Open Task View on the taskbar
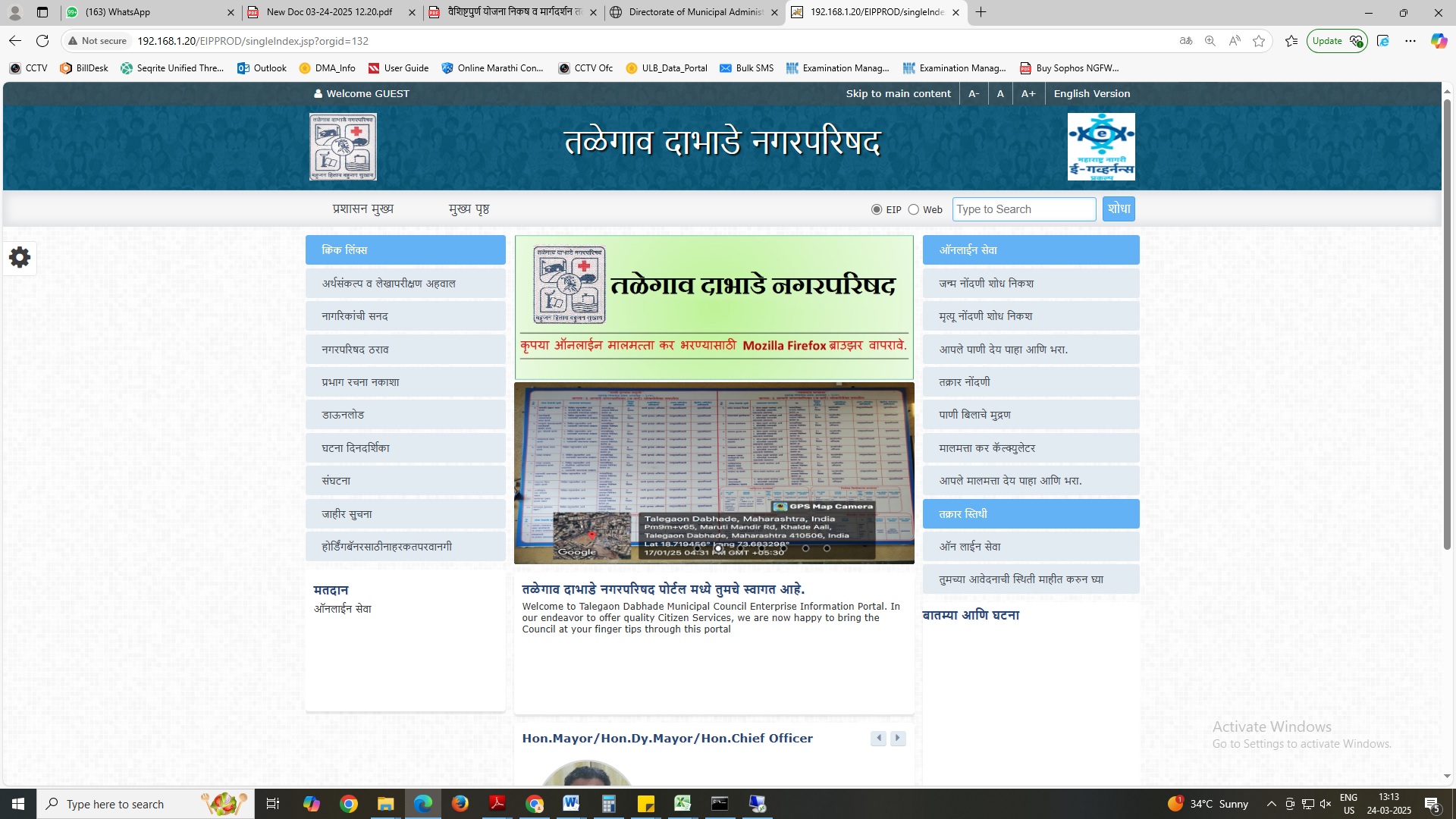 tap(273, 804)
